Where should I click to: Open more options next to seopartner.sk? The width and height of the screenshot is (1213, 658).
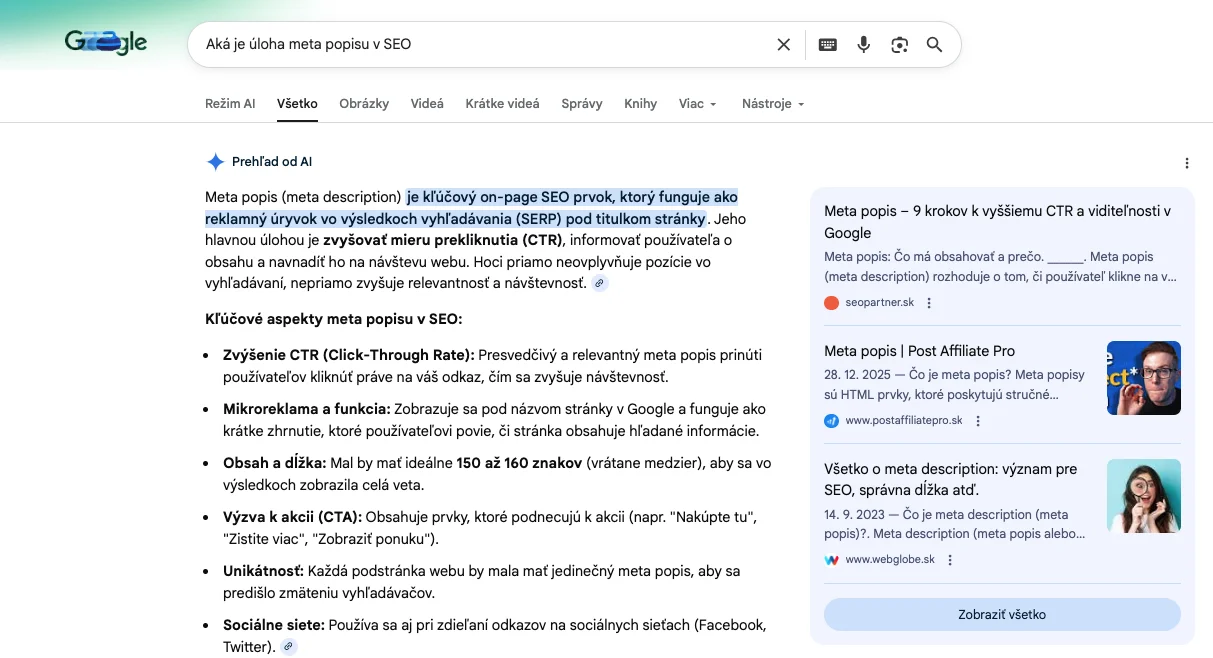[929, 303]
